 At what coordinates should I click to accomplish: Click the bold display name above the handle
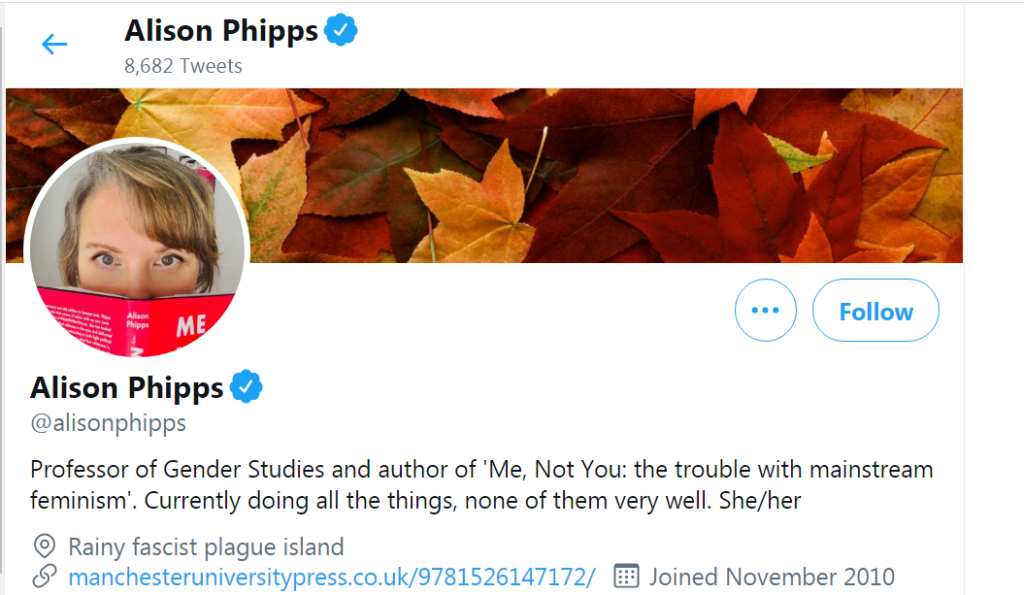[x=127, y=387]
